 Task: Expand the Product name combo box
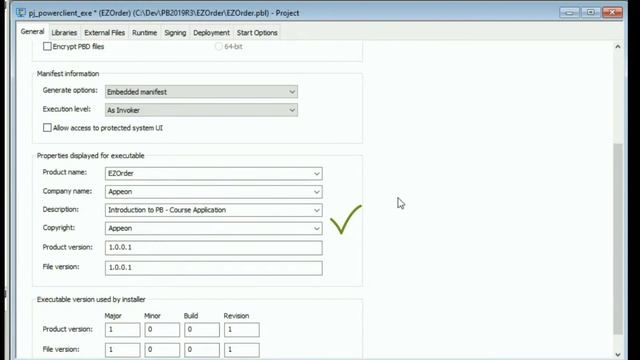316,173
